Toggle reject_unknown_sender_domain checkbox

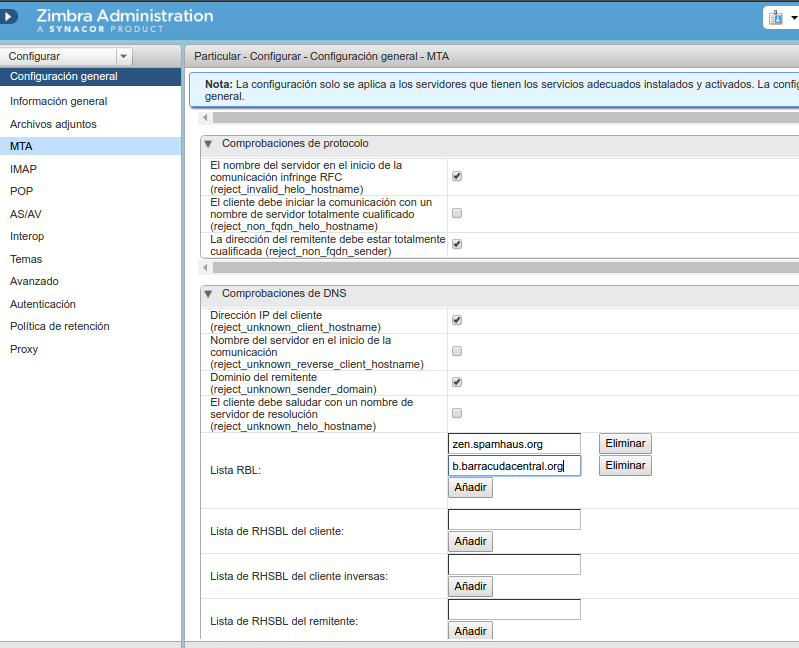pos(457,382)
